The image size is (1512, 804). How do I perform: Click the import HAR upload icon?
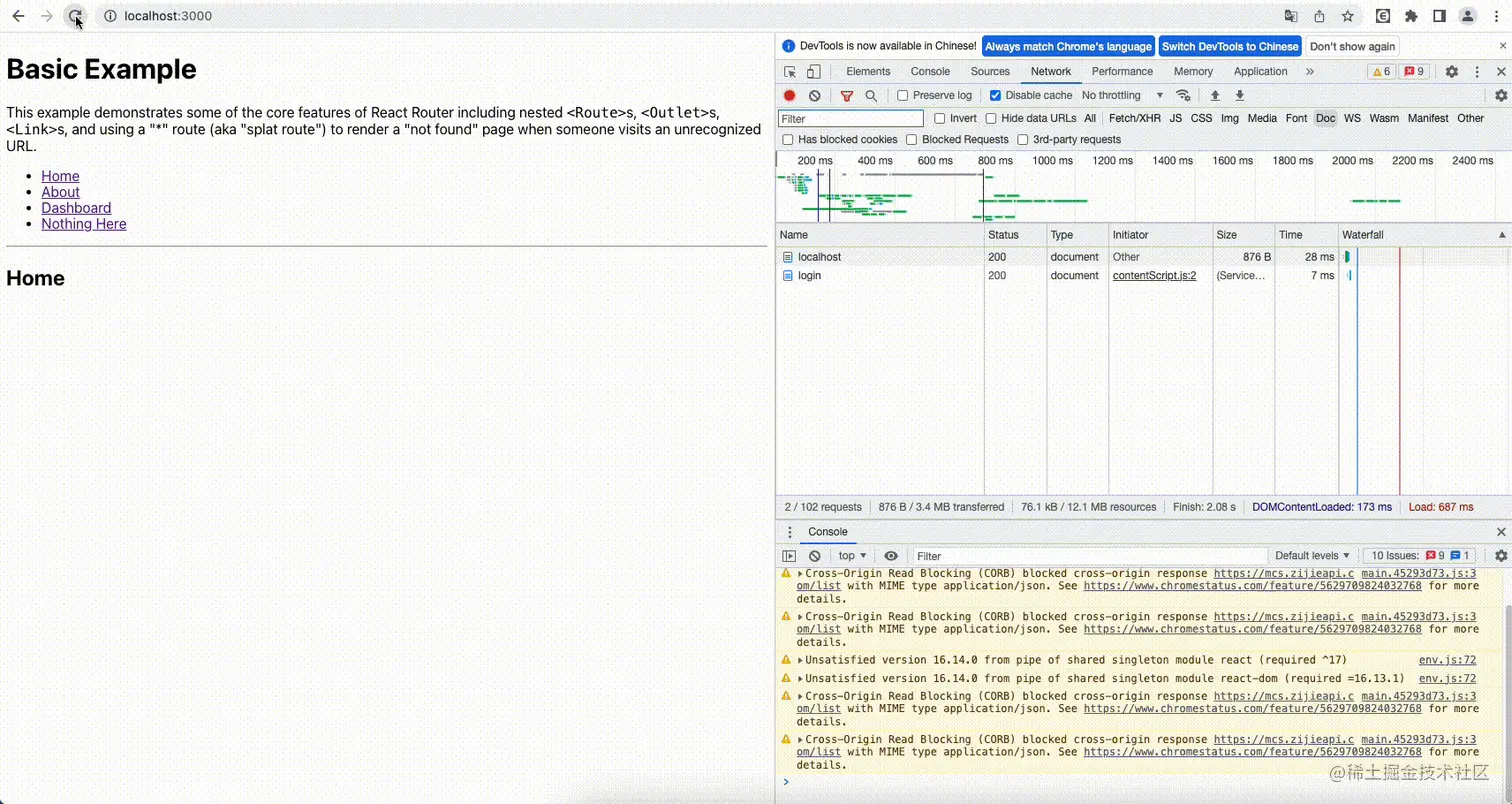[x=1215, y=95]
